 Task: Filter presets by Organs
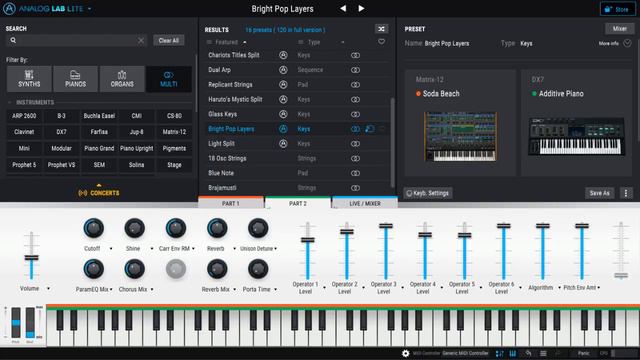(x=122, y=79)
